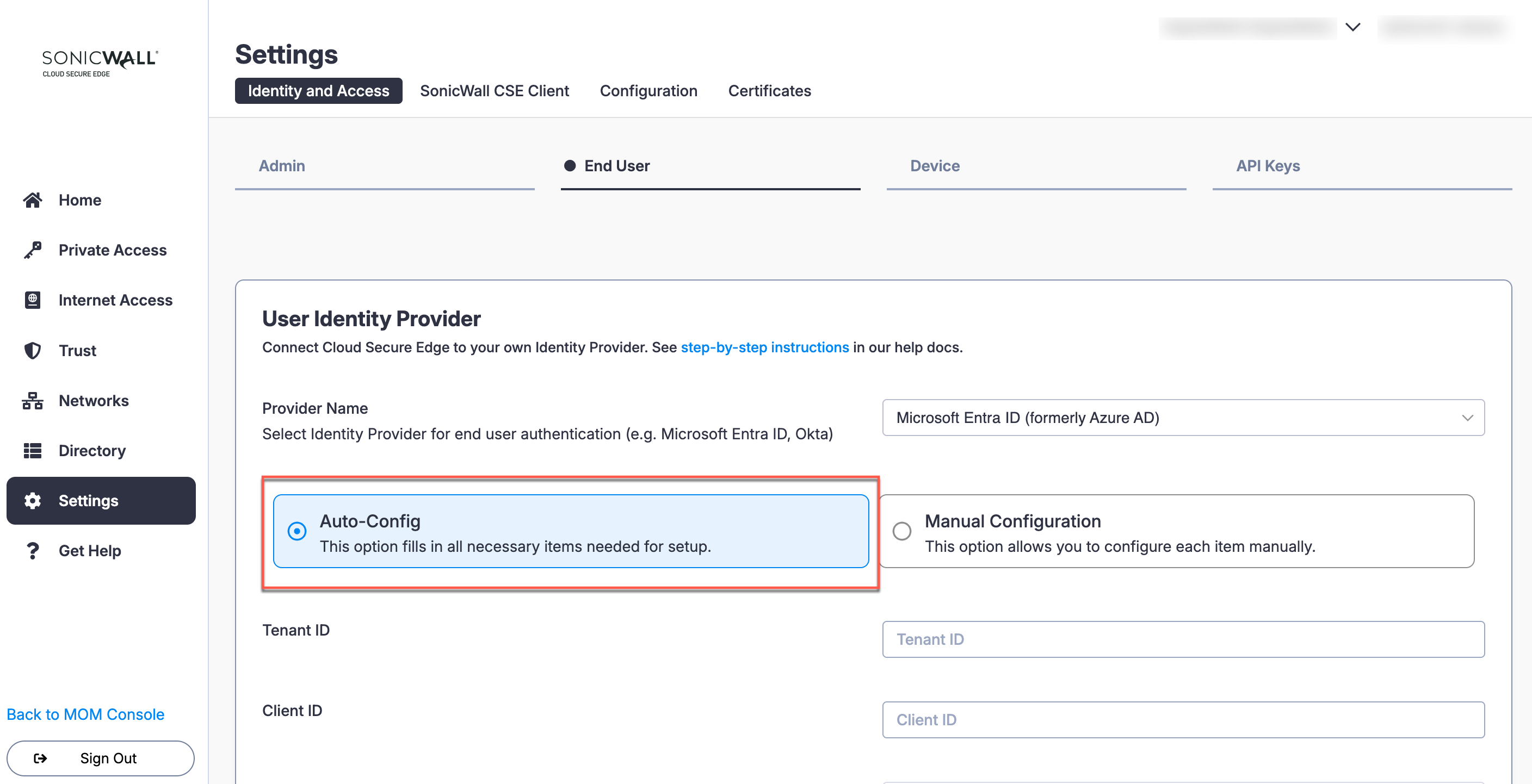Screen dimensions: 1532x784
Task: Open the step-by-step instructions link
Action: coord(764,347)
